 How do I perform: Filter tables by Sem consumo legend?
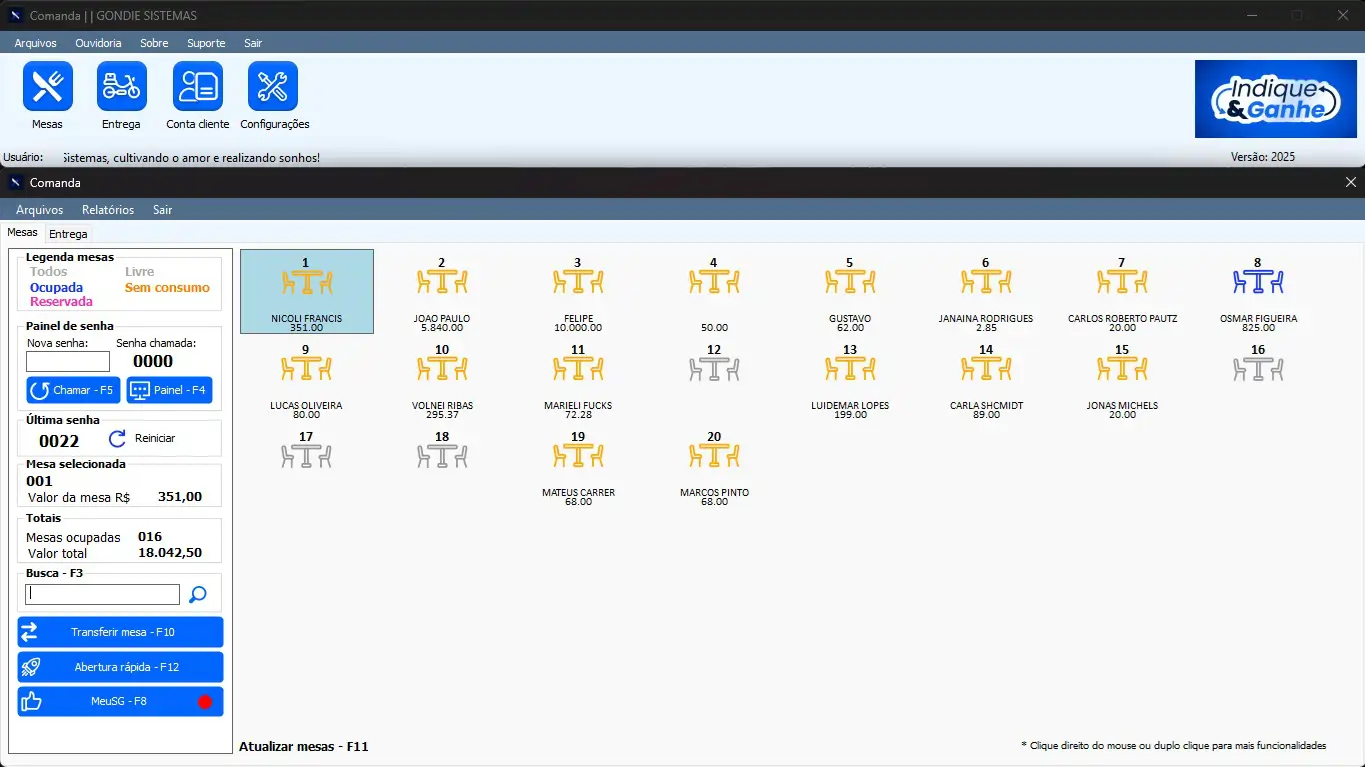(x=167, y=287)
